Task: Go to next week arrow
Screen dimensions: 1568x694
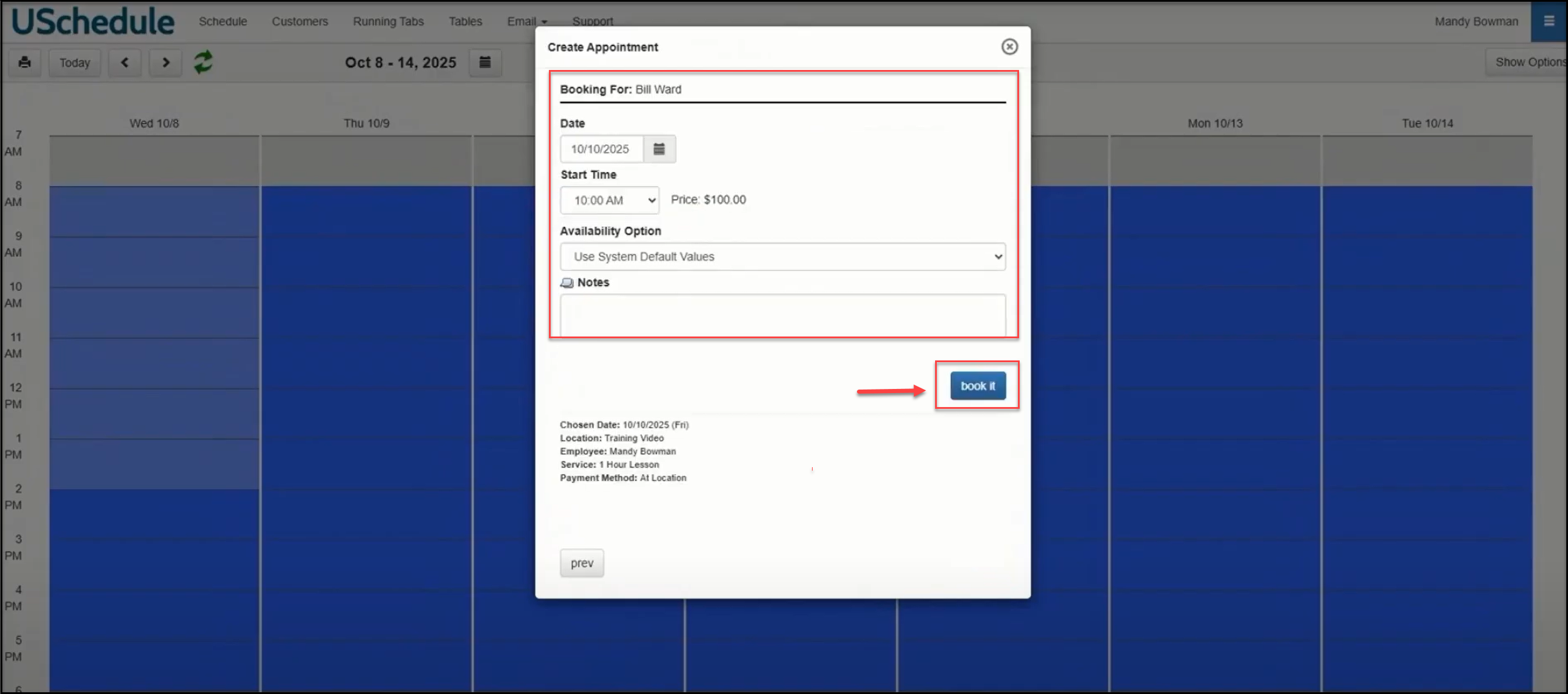Action: tap(166, 63)
